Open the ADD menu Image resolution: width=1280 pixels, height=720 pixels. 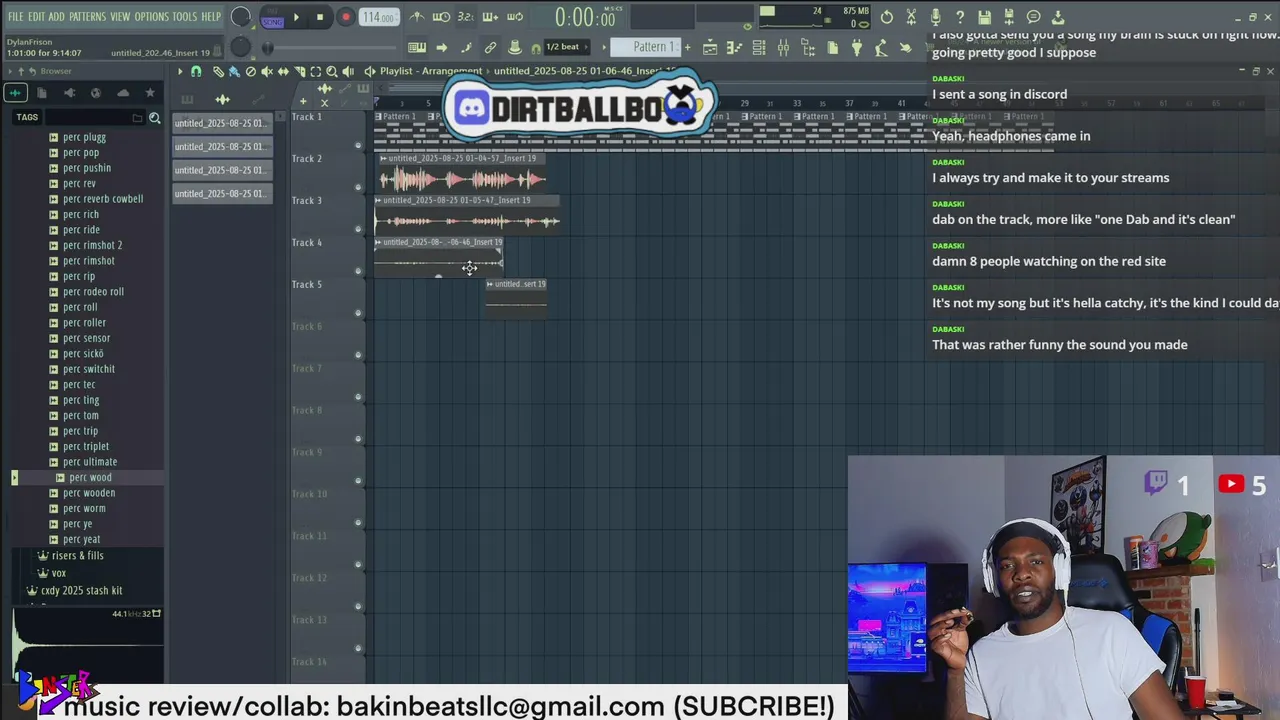[x=57, y=17]
